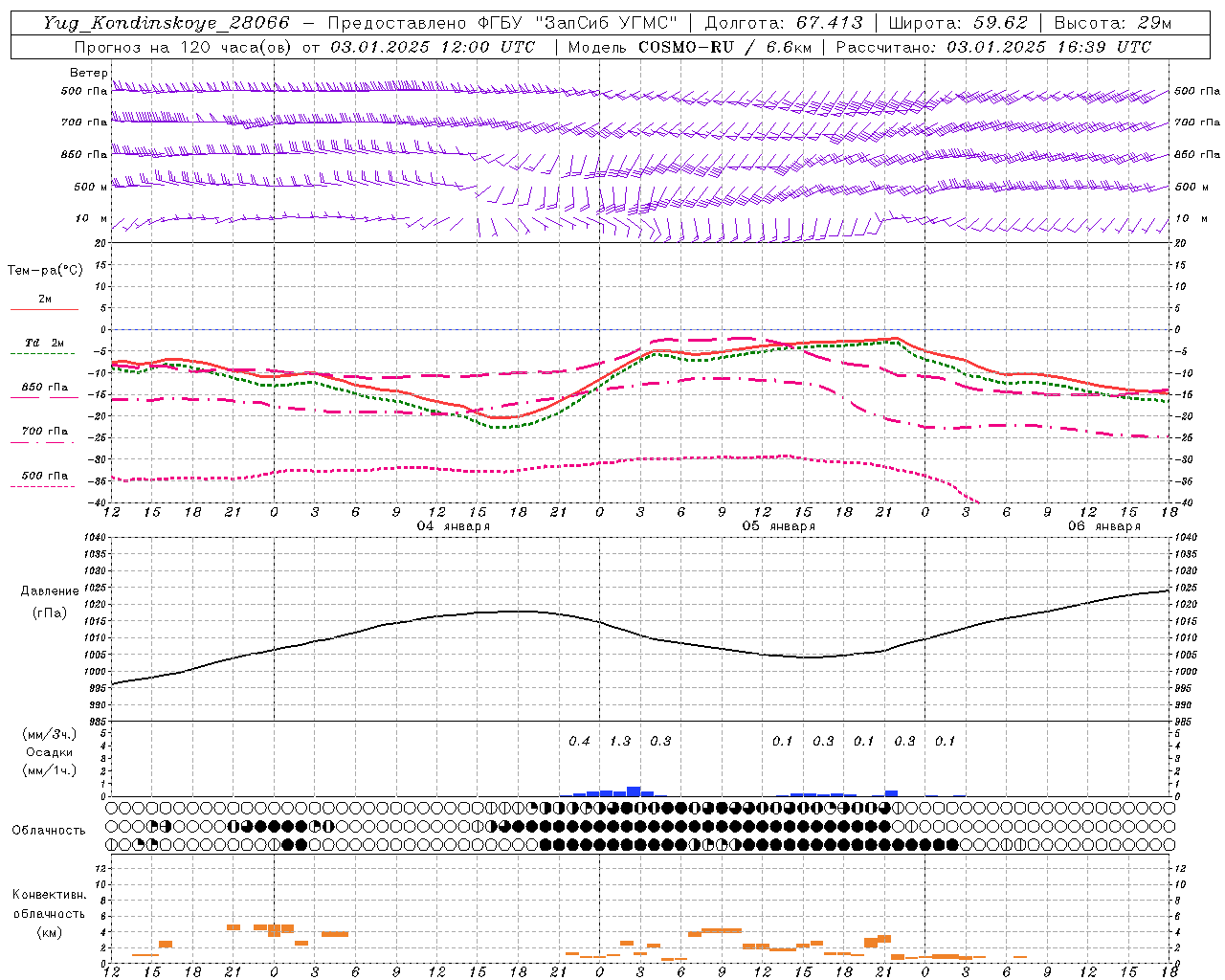Click the Ветер panel label
Image resolution: width=1225 pixels, height=980 pixels.
tap(89, 73)
